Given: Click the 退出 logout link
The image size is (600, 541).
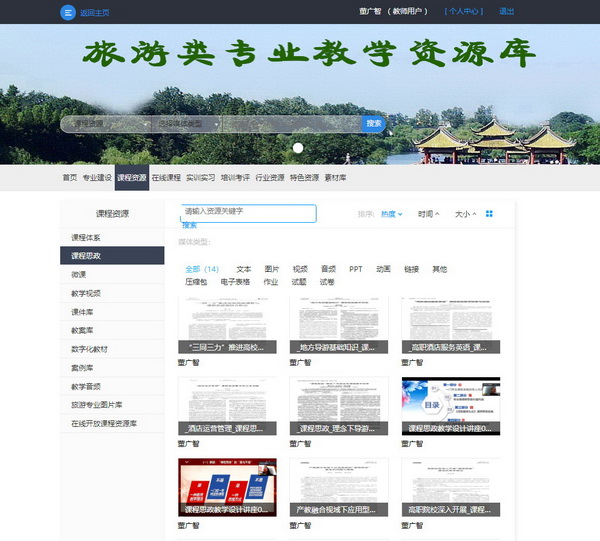Looking at the screenshot, I should (x=507, y=12).
